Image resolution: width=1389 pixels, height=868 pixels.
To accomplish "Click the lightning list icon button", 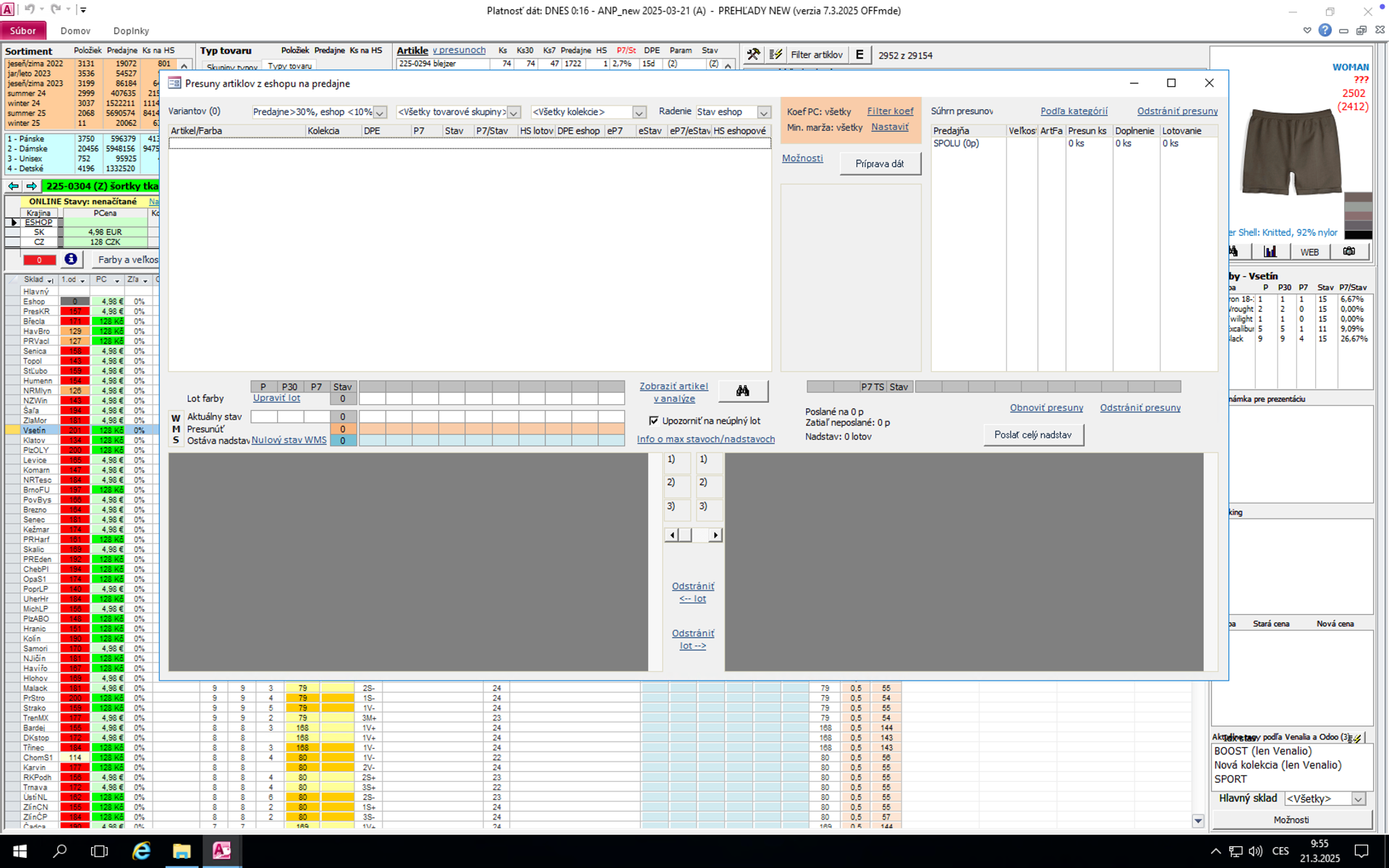I will [776, 54].
